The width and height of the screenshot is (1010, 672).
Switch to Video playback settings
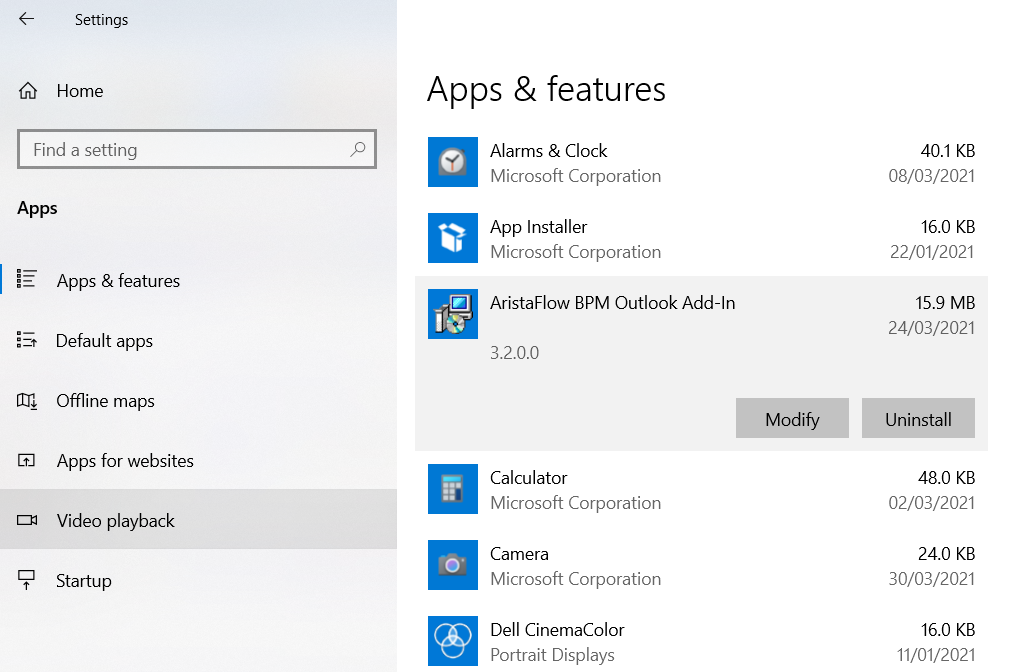(x=198, y=519)
